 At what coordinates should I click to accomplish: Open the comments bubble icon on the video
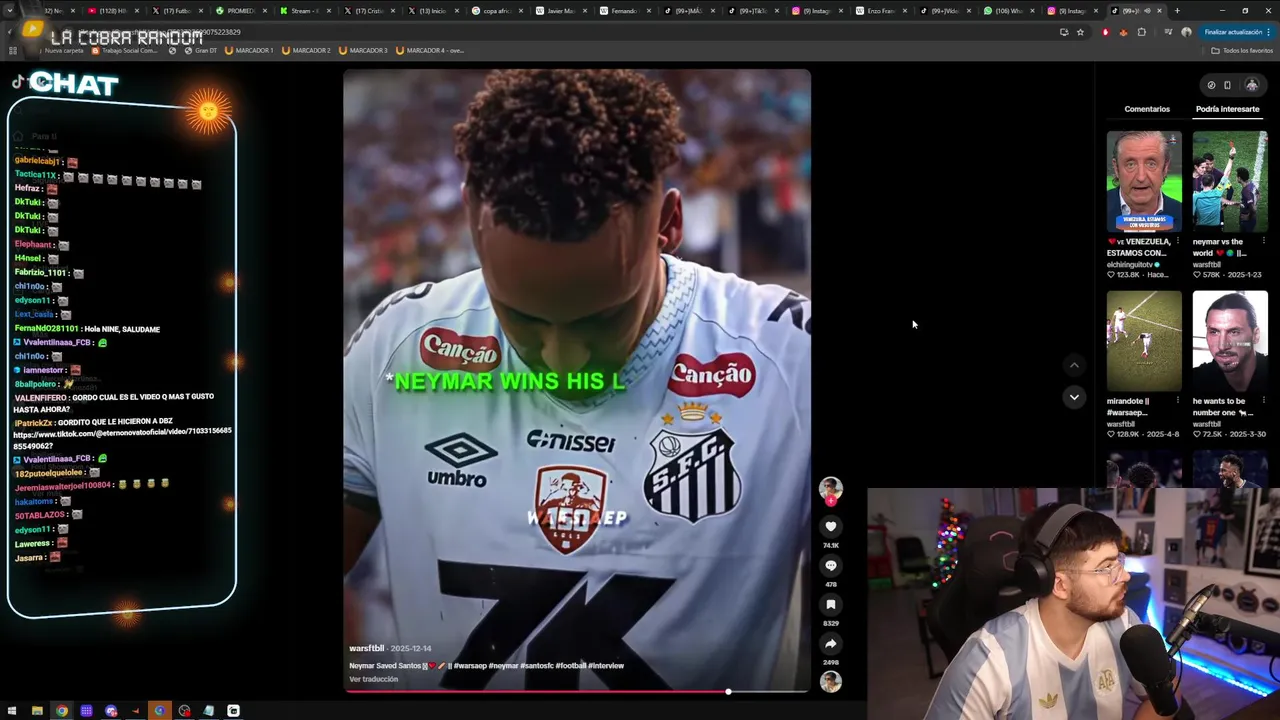pyautogui.click(x=830, y=565)
